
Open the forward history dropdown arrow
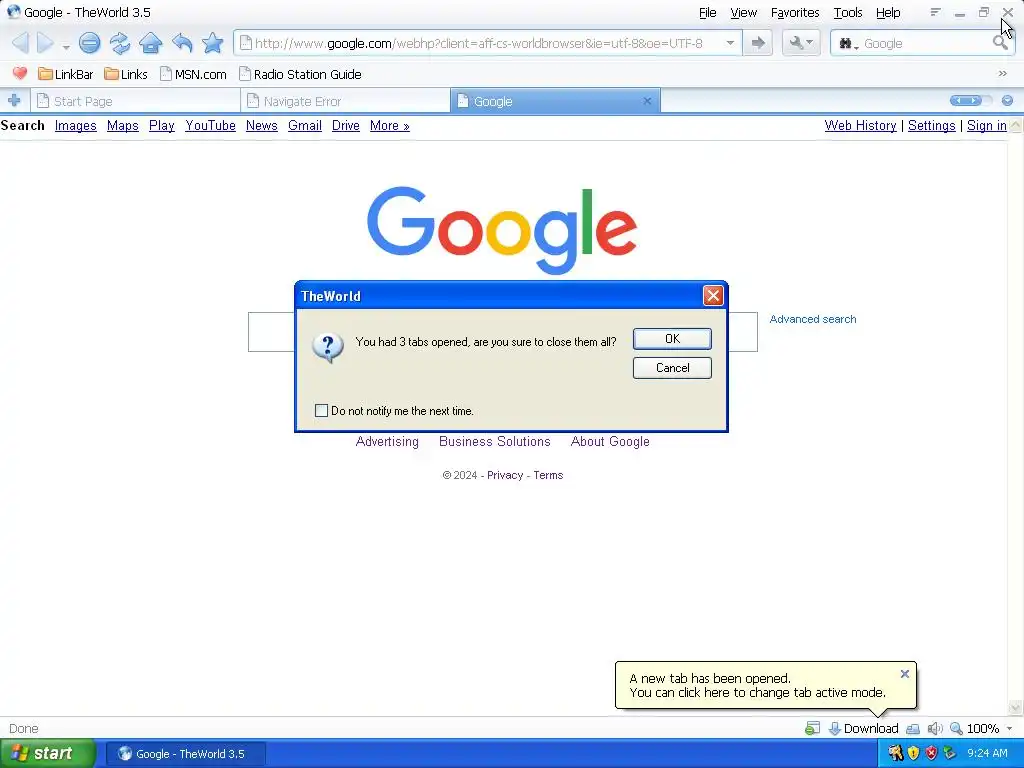[66, 47]
